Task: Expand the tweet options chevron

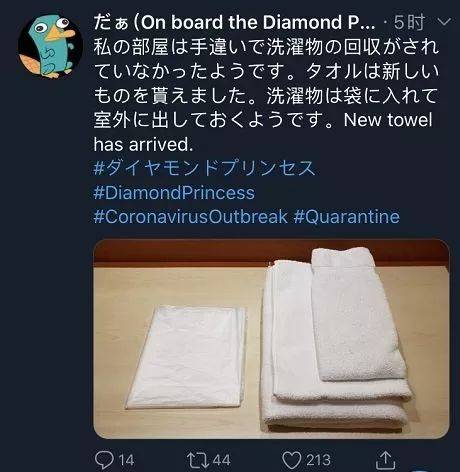Action: click(444, 22)
